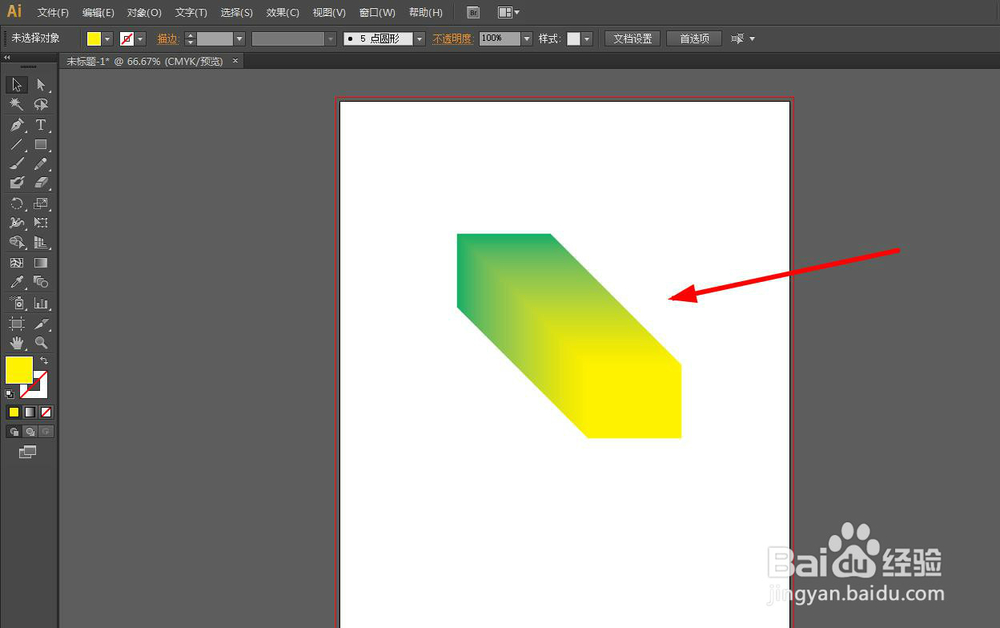Open the arrange documents dropdown
Screen dimensions: 1000x628
coord(508,12)
